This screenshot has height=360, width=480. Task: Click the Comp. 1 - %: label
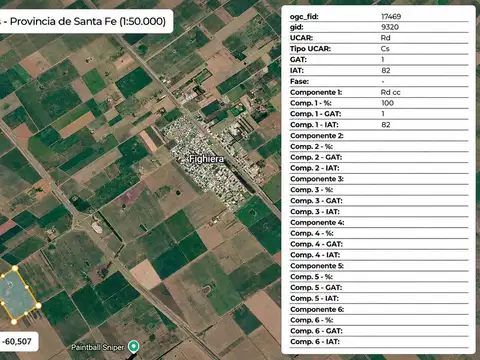click(x=311, y=103)
